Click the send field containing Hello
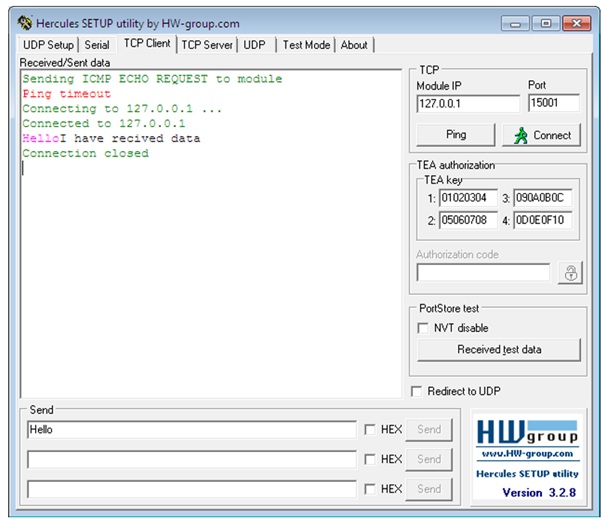602x521 pixels. tap(192, 429)
